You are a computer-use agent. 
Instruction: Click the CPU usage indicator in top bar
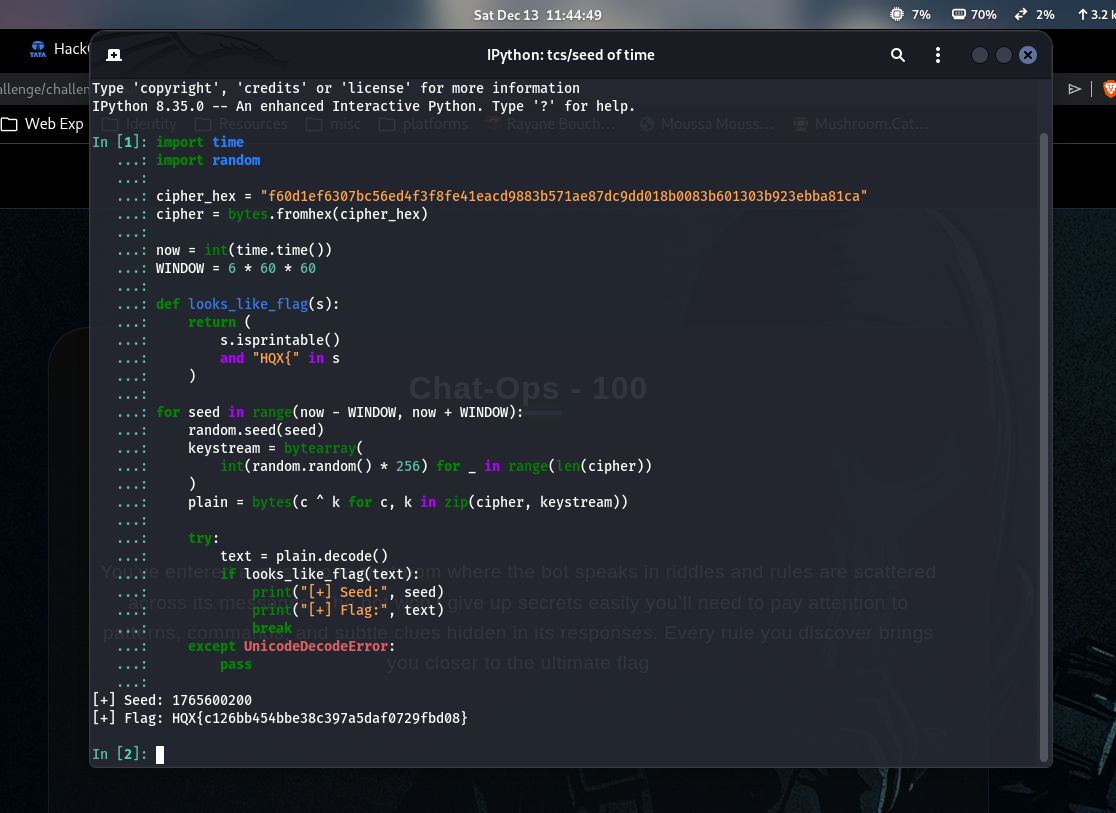click(x=910, y=14)
